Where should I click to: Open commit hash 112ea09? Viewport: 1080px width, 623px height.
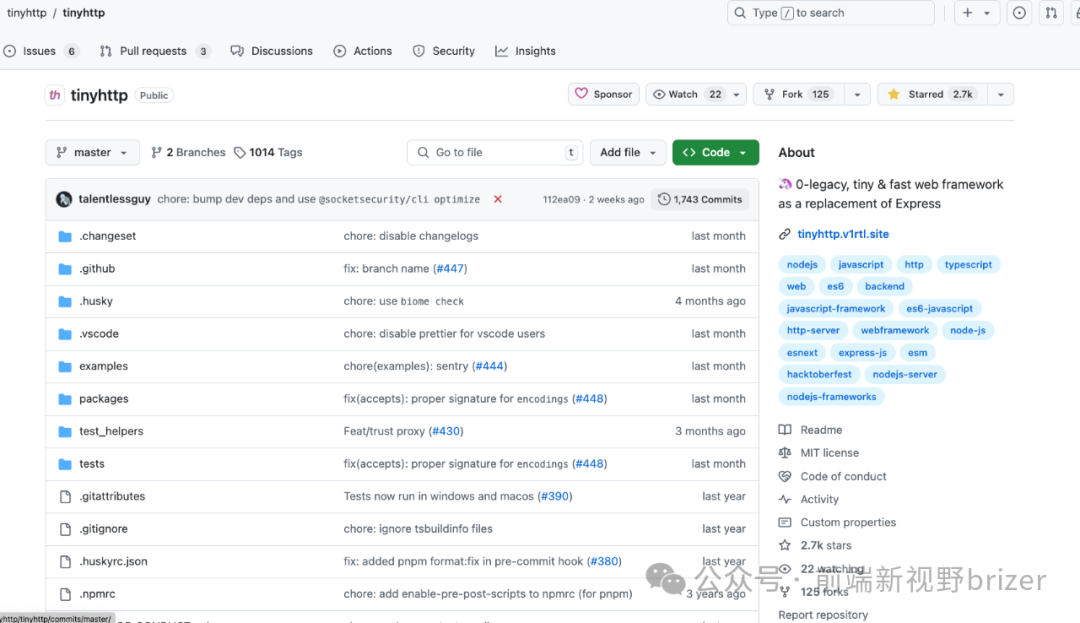click(561, 200)
